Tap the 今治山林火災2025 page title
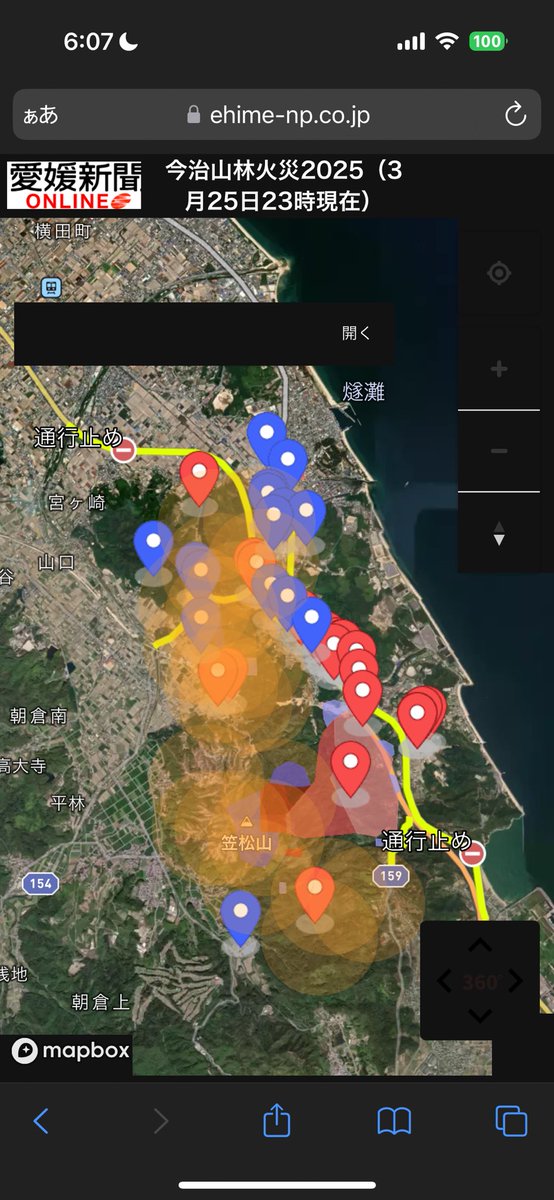554x1200 pixels. click(x=283, y=185)
